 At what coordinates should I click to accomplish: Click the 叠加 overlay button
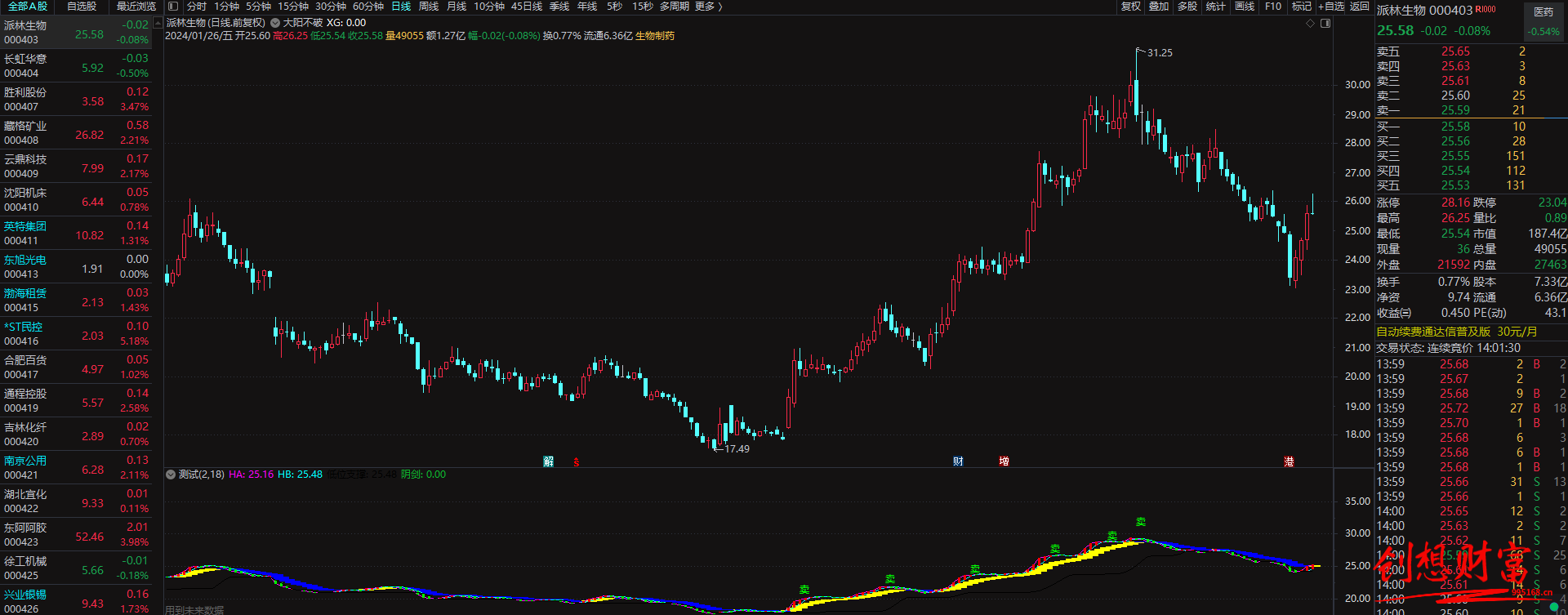1159,7
